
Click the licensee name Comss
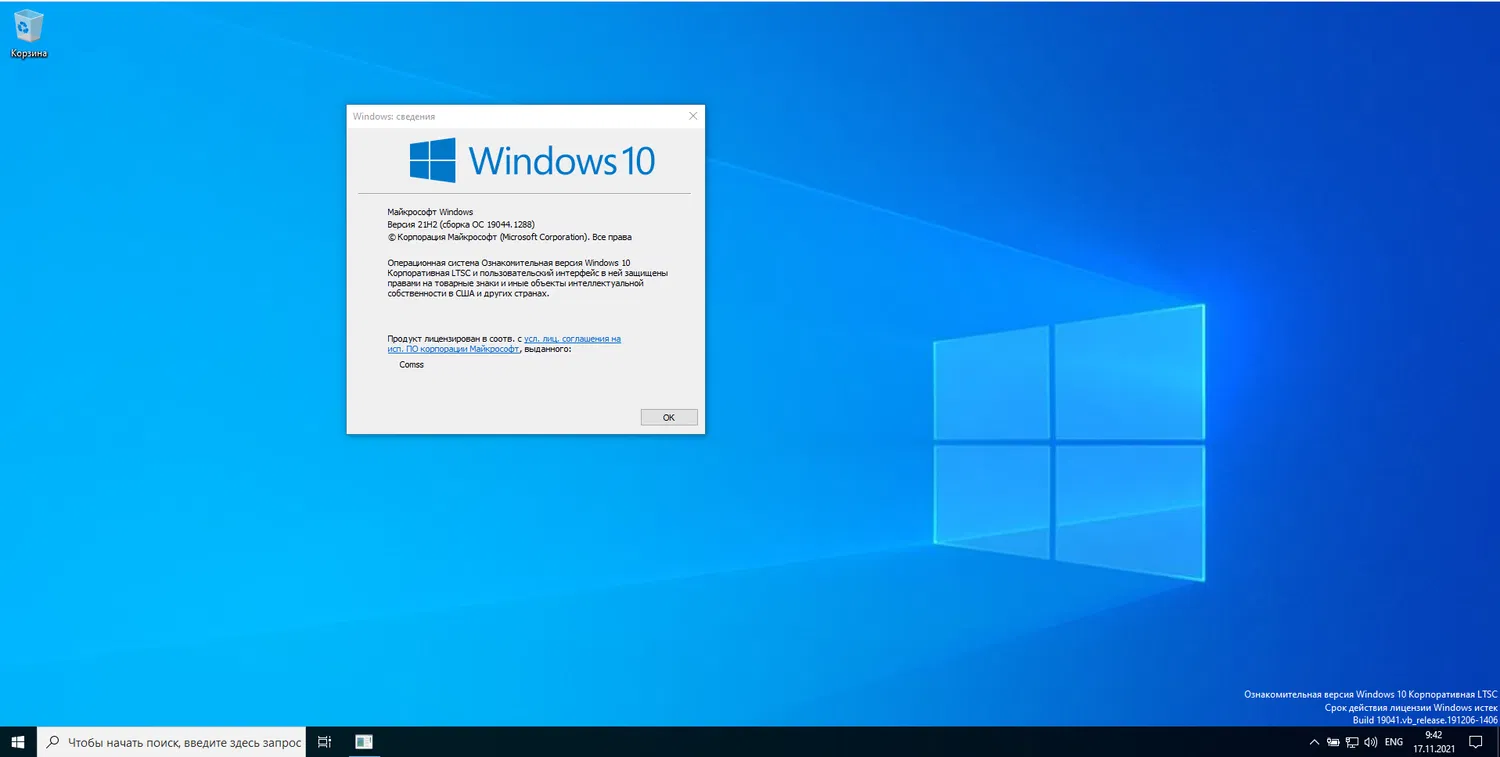click(x=411, y=365)
